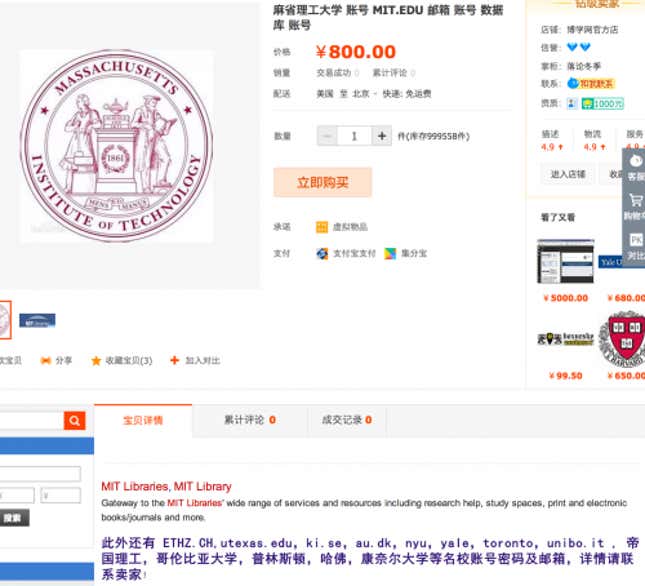This screenshot has width=645, height=586.
Task: Click the 集分宝 payment icon
Action: coord(390,253)
